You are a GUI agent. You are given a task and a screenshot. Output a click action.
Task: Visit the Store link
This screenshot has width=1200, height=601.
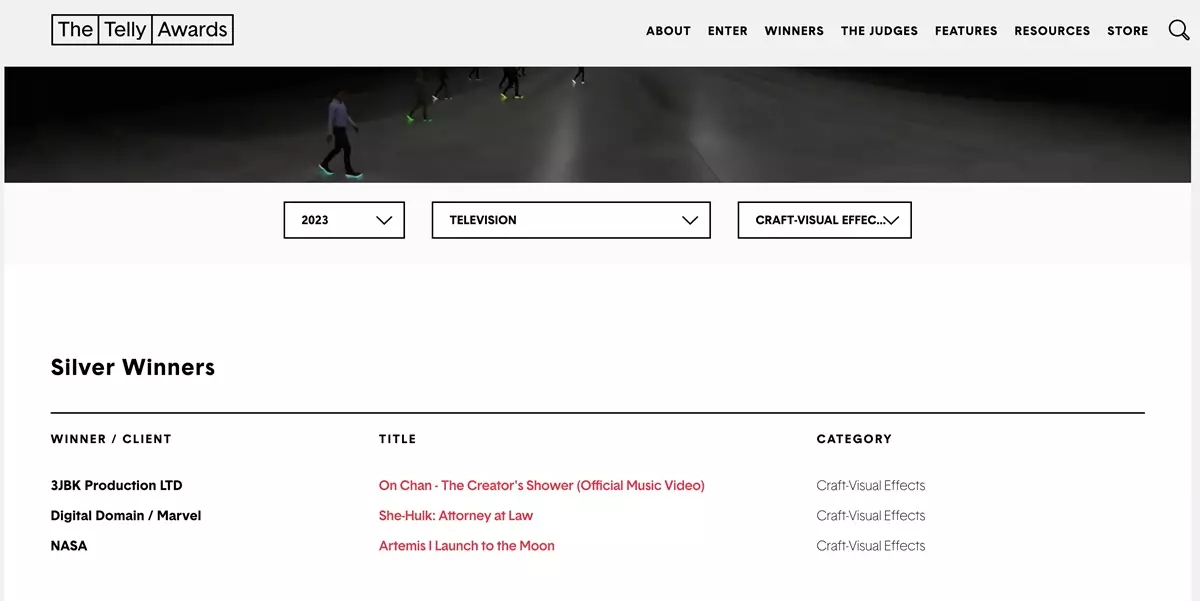[x=1127, y=31]
